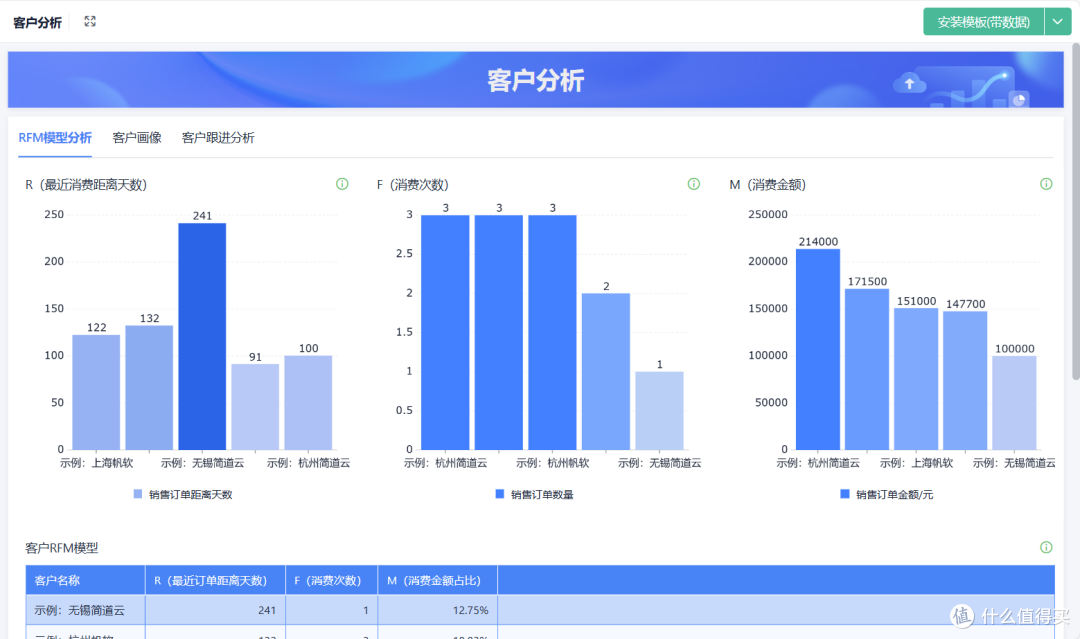Switch to the 客户画像 tab
Viewport: 1080px width, 639px height.
pyautogui.click(x=137, y=138)
